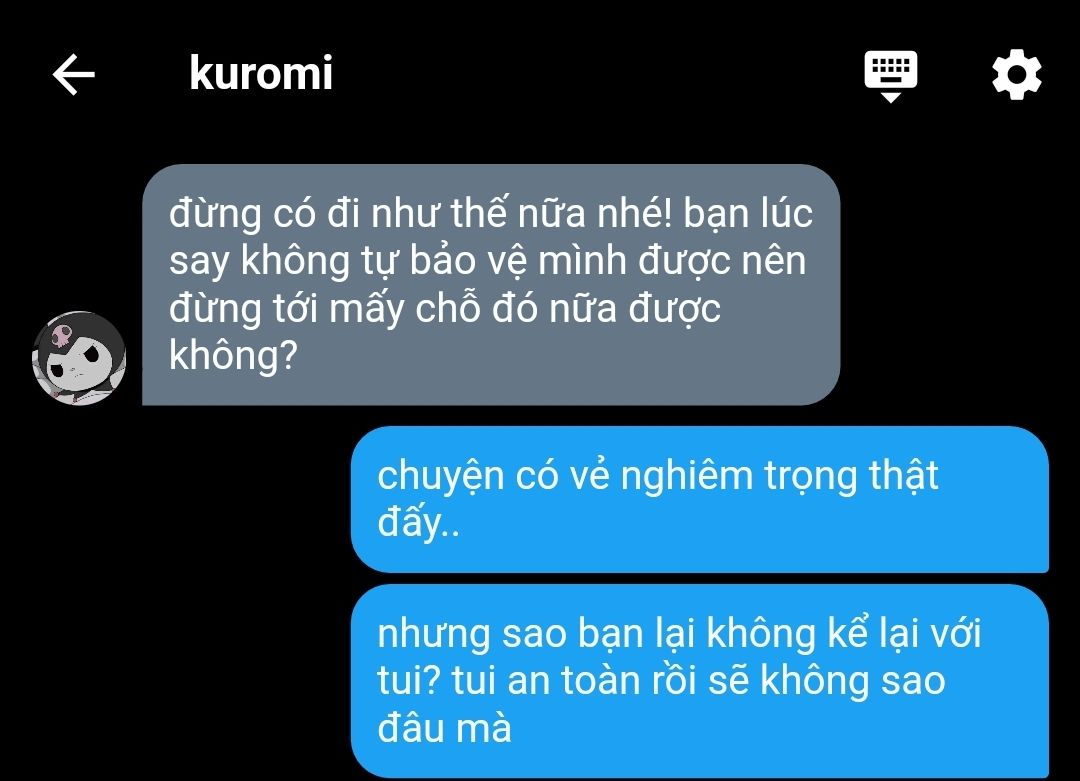This screenshot has width=1080, height=781.
Task: Click "đừng tới mấy chỗ đó" line
Action: 353,309
